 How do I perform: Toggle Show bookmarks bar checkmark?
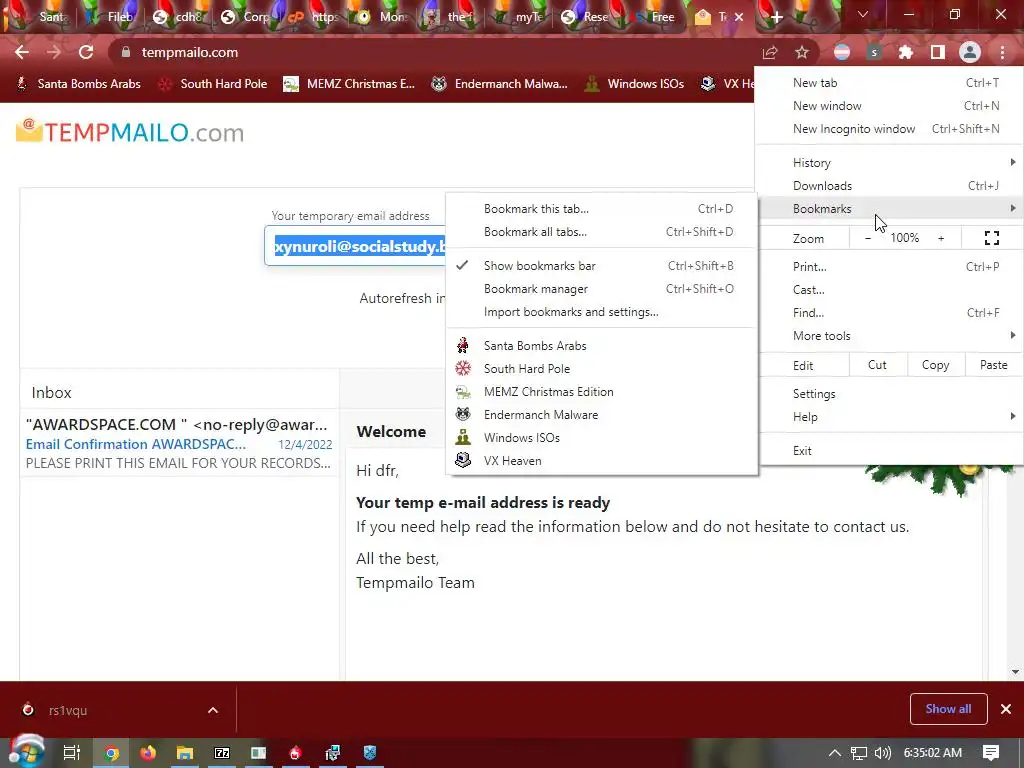[x=601, y=266]
